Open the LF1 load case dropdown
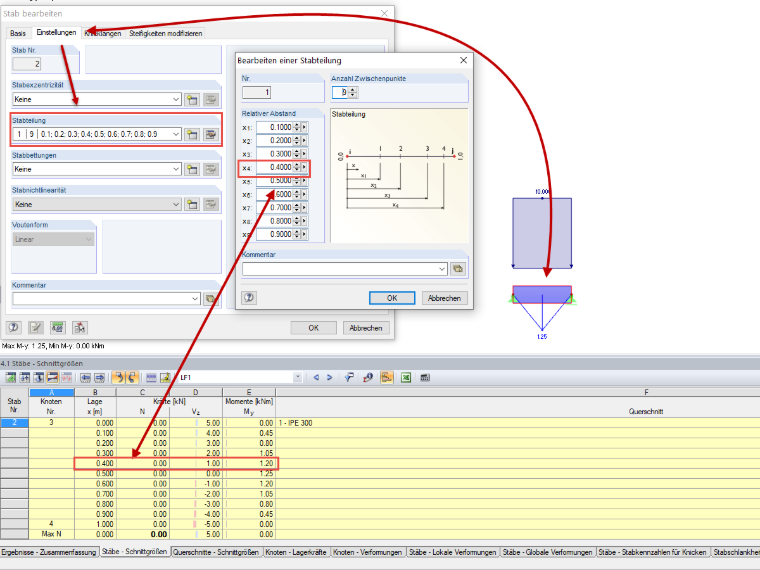 (298, 378)
